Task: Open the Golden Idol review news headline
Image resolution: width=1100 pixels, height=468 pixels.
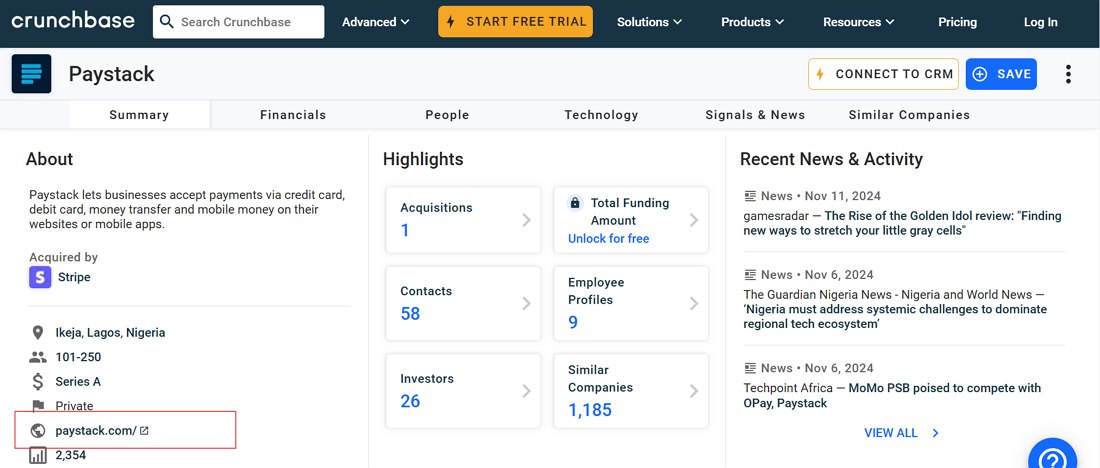Action: 903,223
